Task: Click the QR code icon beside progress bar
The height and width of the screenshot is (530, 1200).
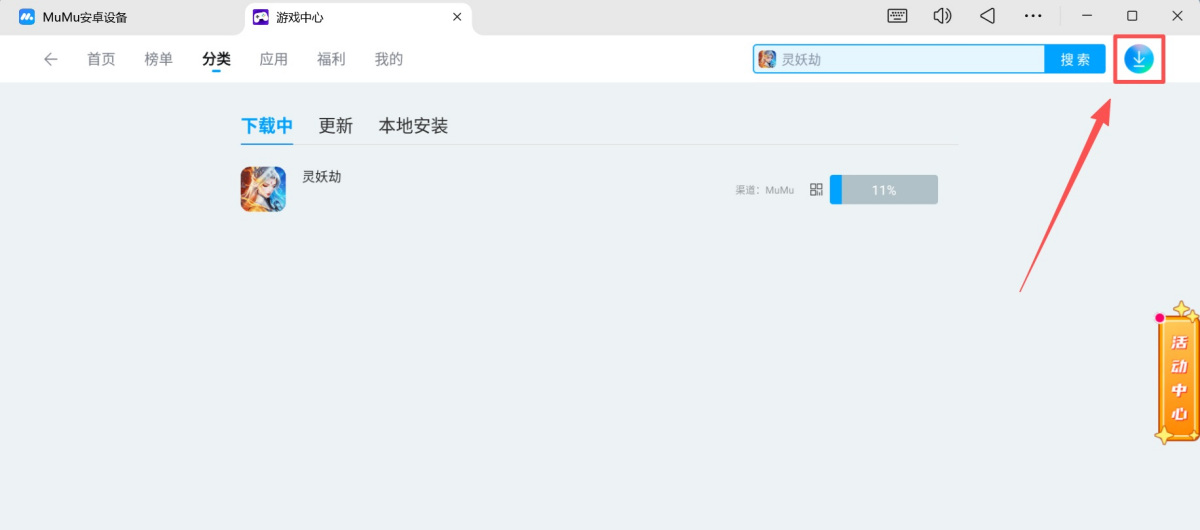Action: 816,189
